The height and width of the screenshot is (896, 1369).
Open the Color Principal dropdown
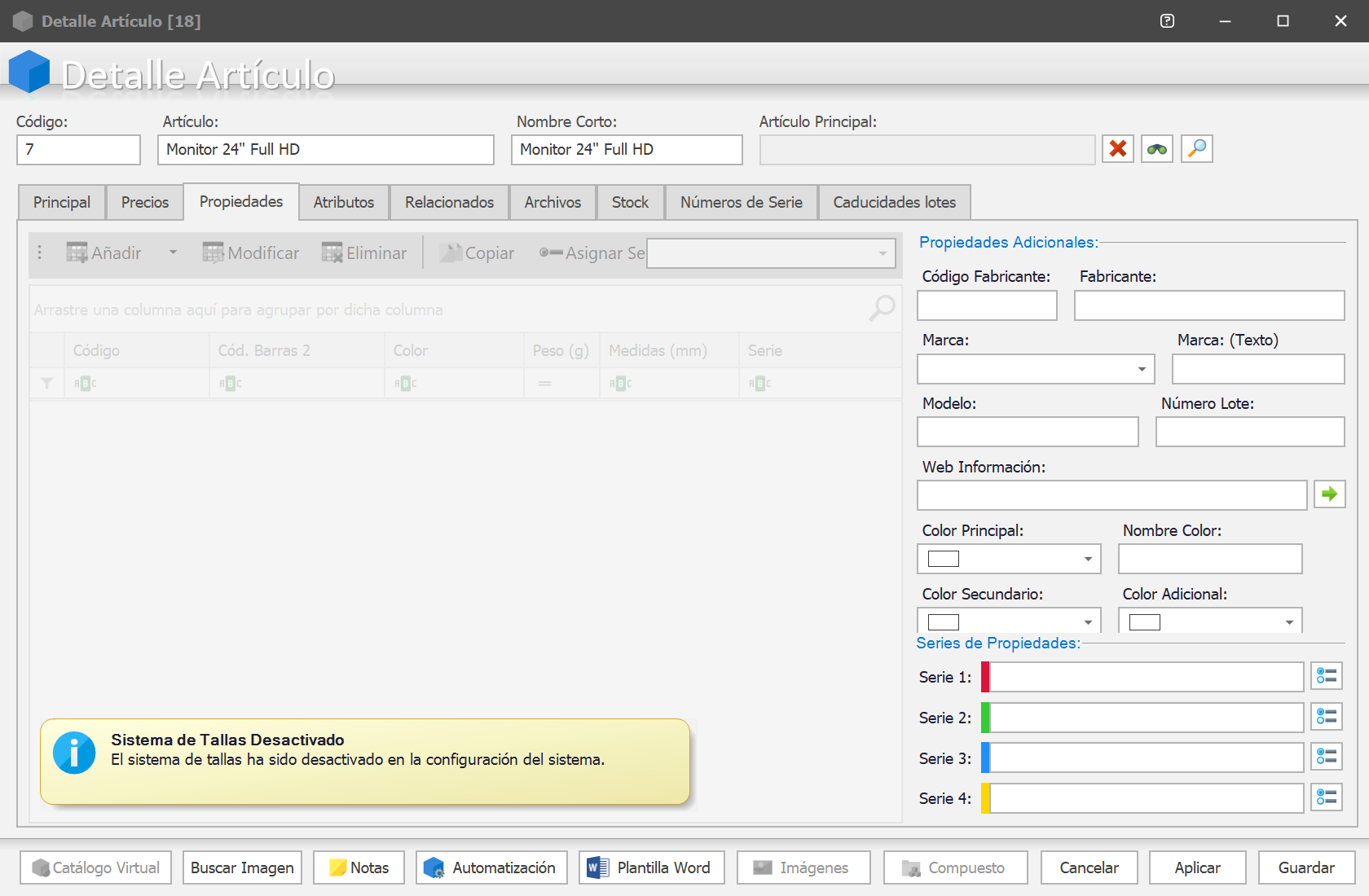[x=1088, y=559]
